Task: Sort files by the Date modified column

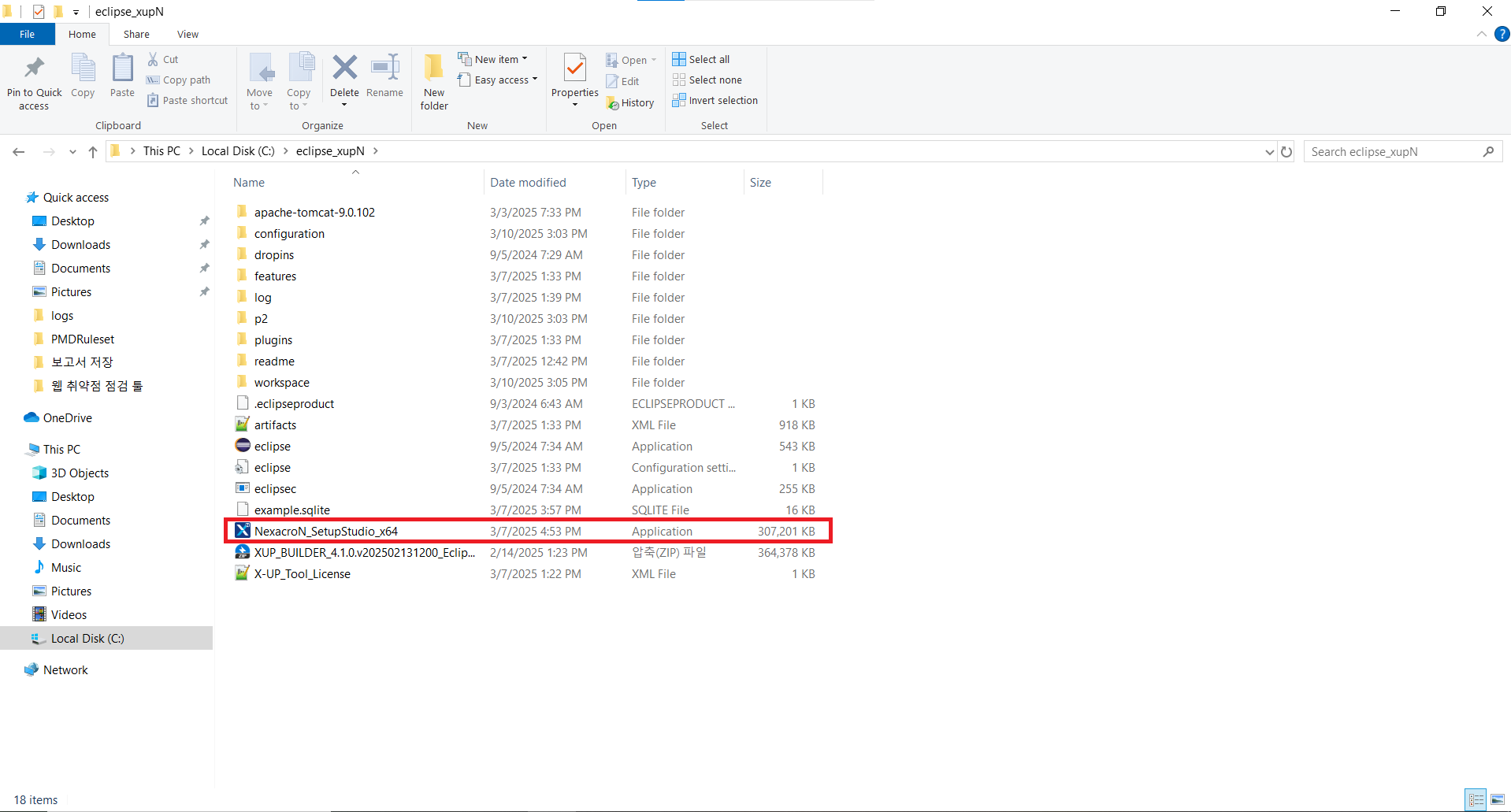Action: pyautogui.click(x=528, y=183)
